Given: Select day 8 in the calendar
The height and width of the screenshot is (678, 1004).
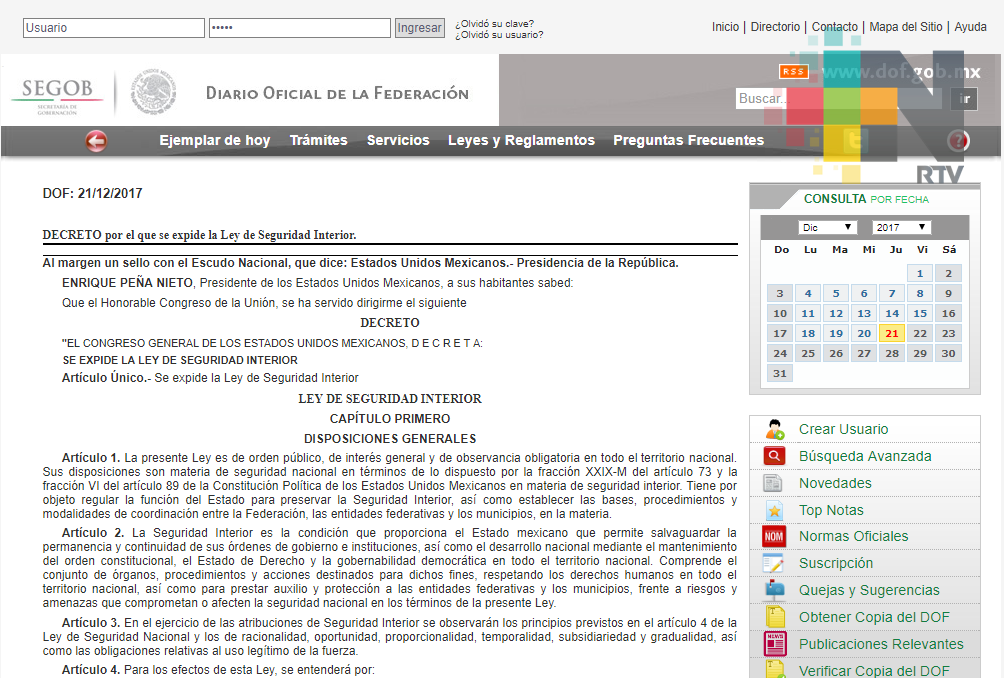Looking at the screenshot, I should click(920, 293).
